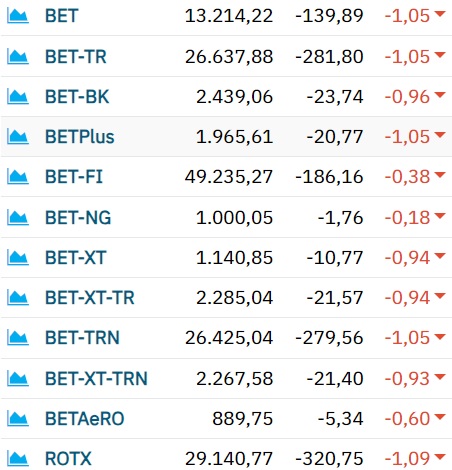Viewport: 452px width, 470px height.
Task: Click the -0,60 percent change for BETAeRO
Action: pyautogui.click(x=407, y=418)
